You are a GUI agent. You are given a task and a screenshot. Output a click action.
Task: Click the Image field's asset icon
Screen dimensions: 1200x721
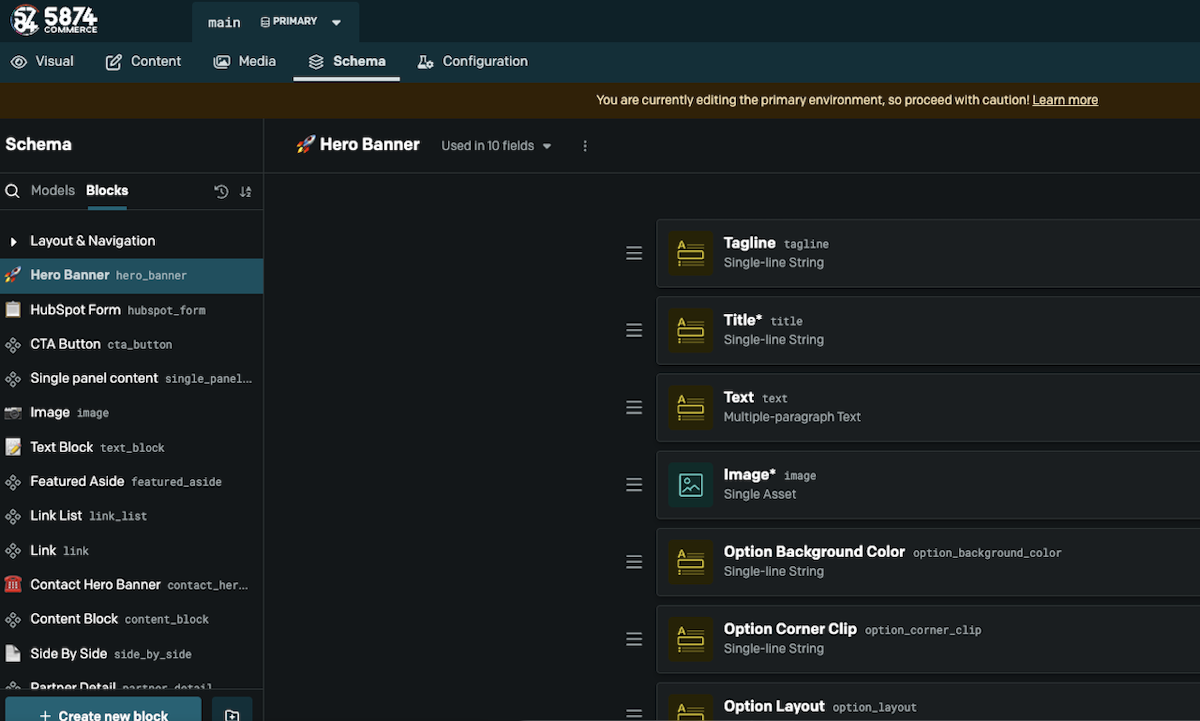[691, 485]
